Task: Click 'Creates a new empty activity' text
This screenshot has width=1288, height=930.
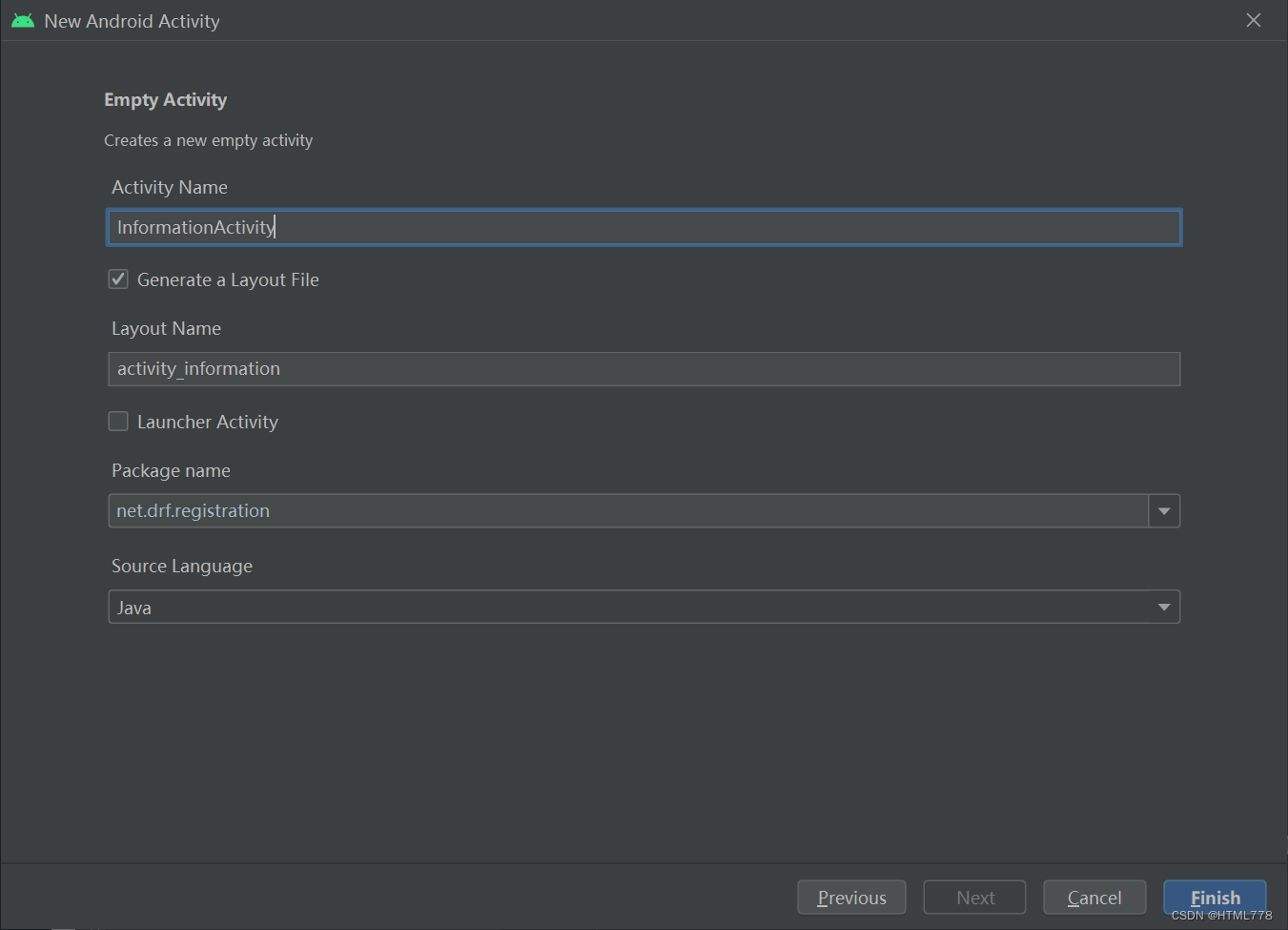Action: (208, 140)
